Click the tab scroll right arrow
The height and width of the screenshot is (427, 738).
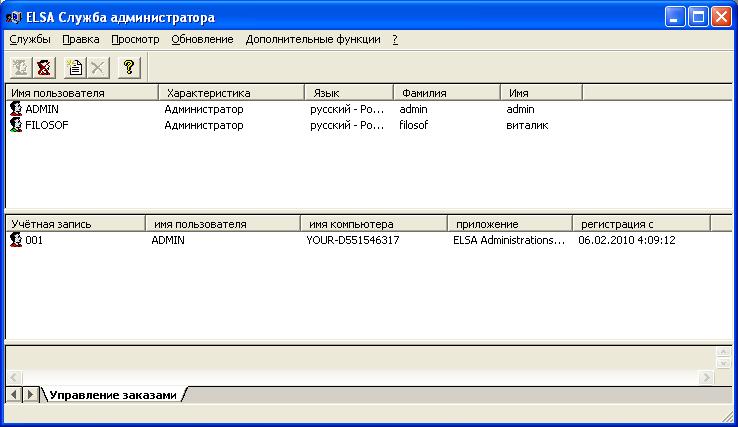point(30,395)
